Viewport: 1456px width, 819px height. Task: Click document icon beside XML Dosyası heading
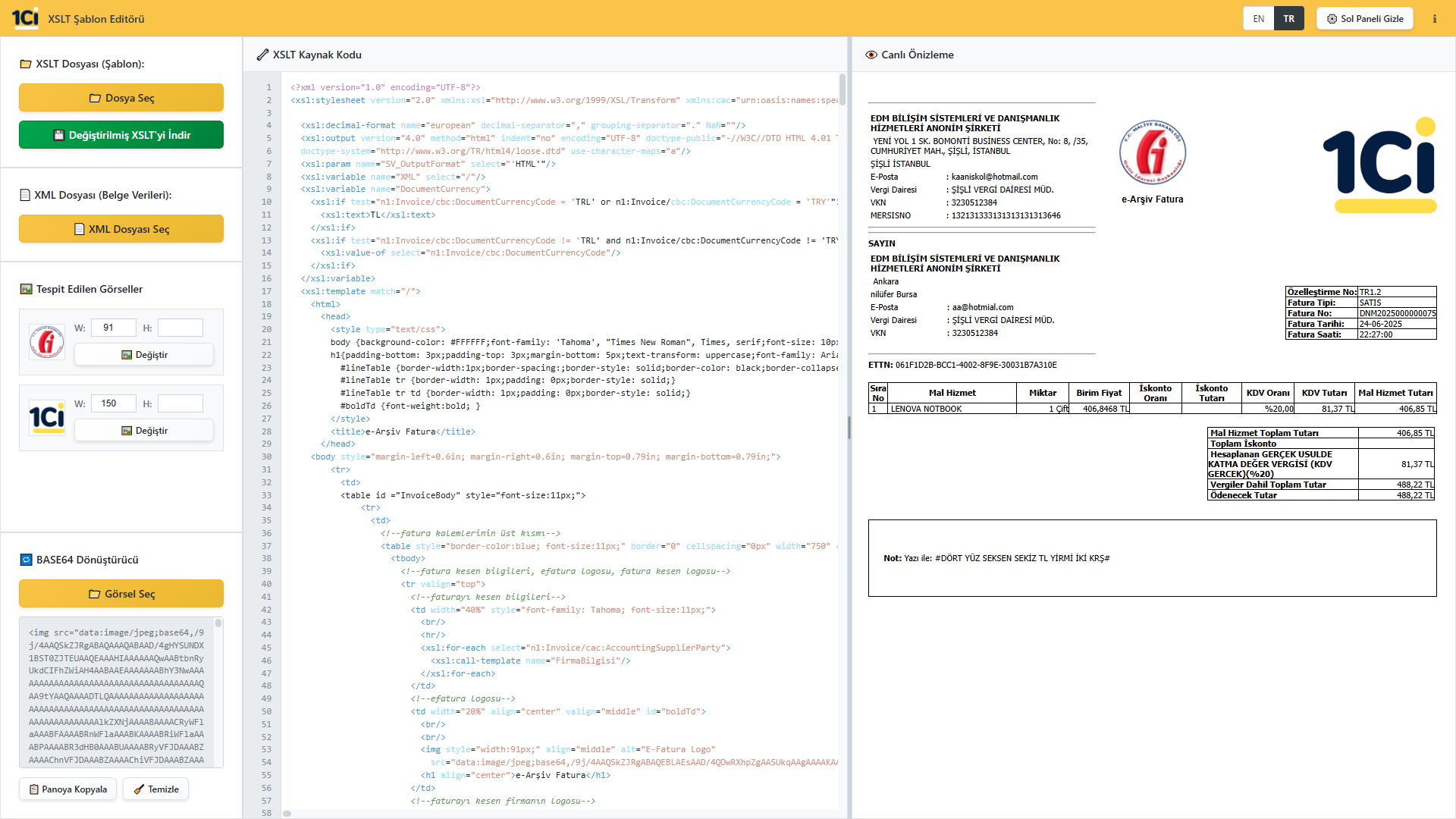coord(25,195)
